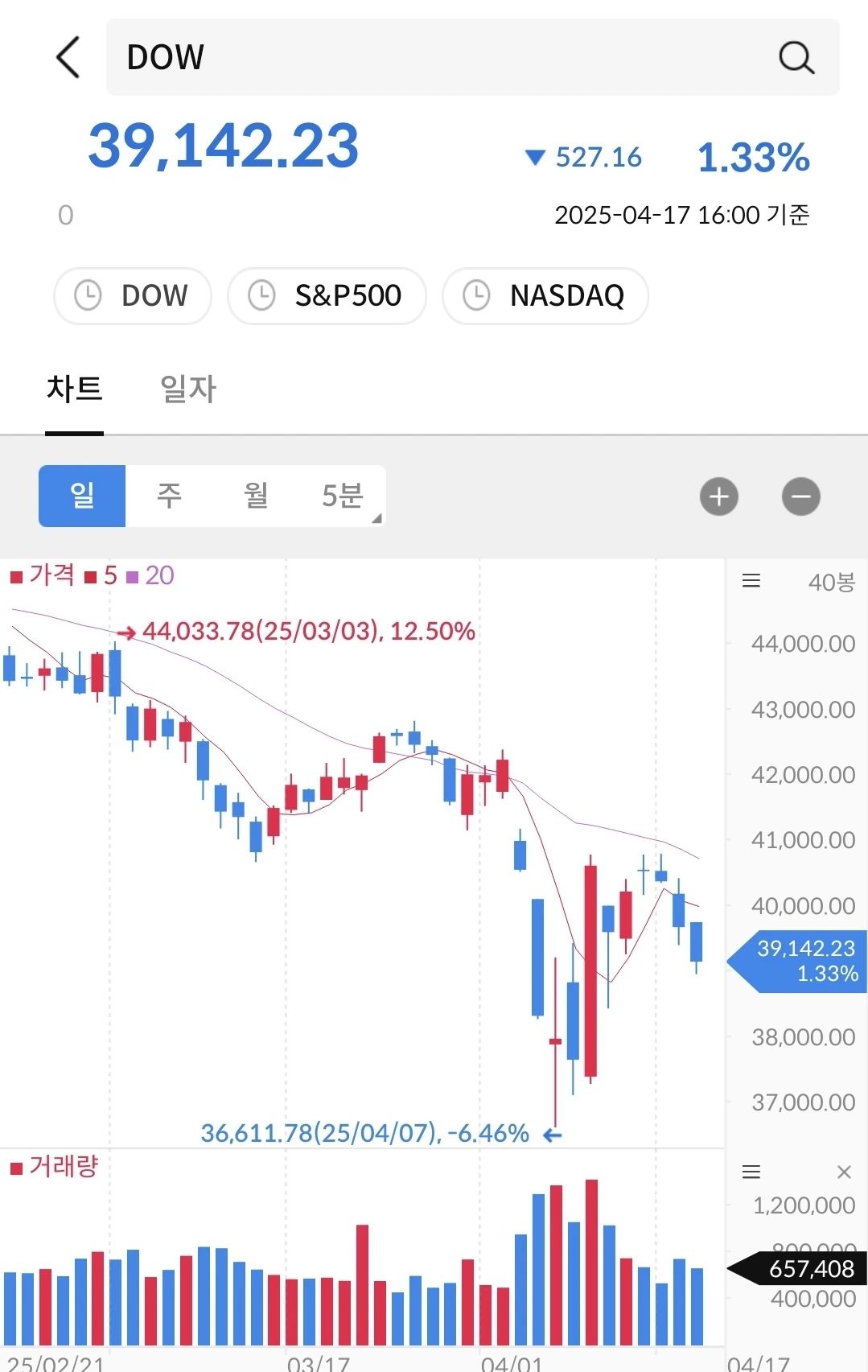Image resolution: width=868 pixels, height=1372 pixels.
Task: Open price chart hamburger settings icon
Action: click(x=751, y=581)
